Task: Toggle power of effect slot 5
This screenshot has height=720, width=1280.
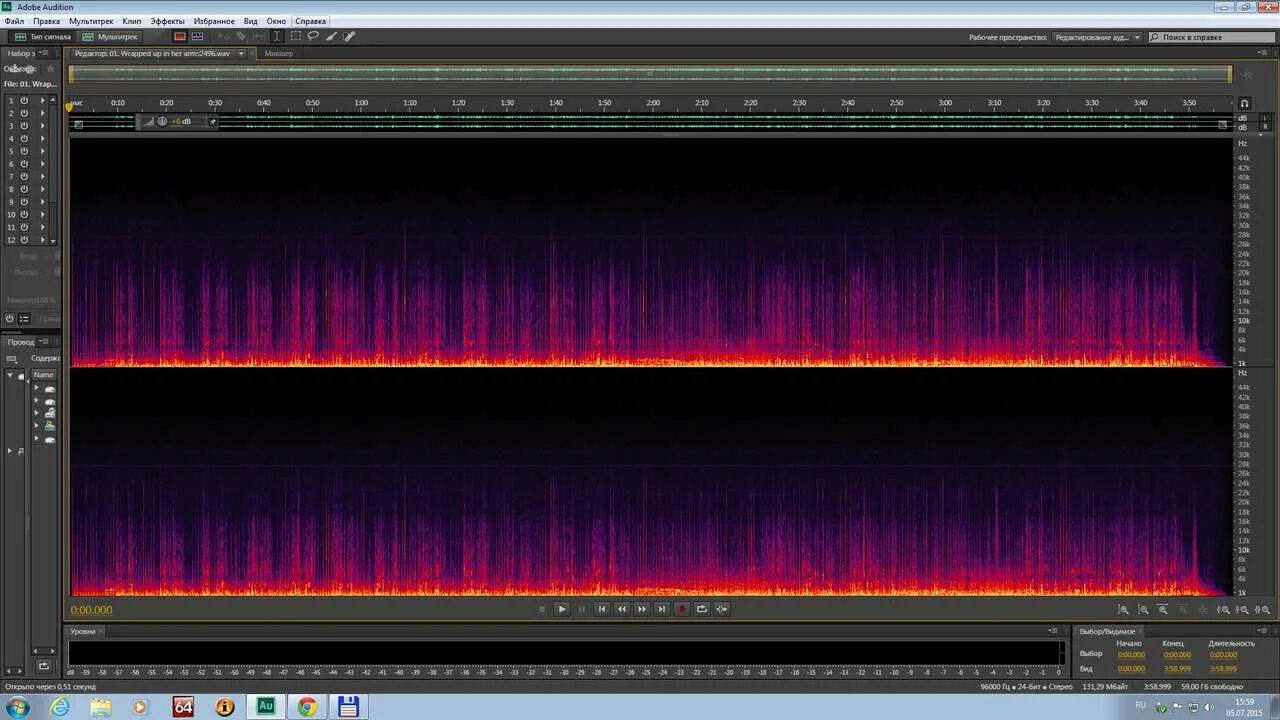Action: [24, 151]
